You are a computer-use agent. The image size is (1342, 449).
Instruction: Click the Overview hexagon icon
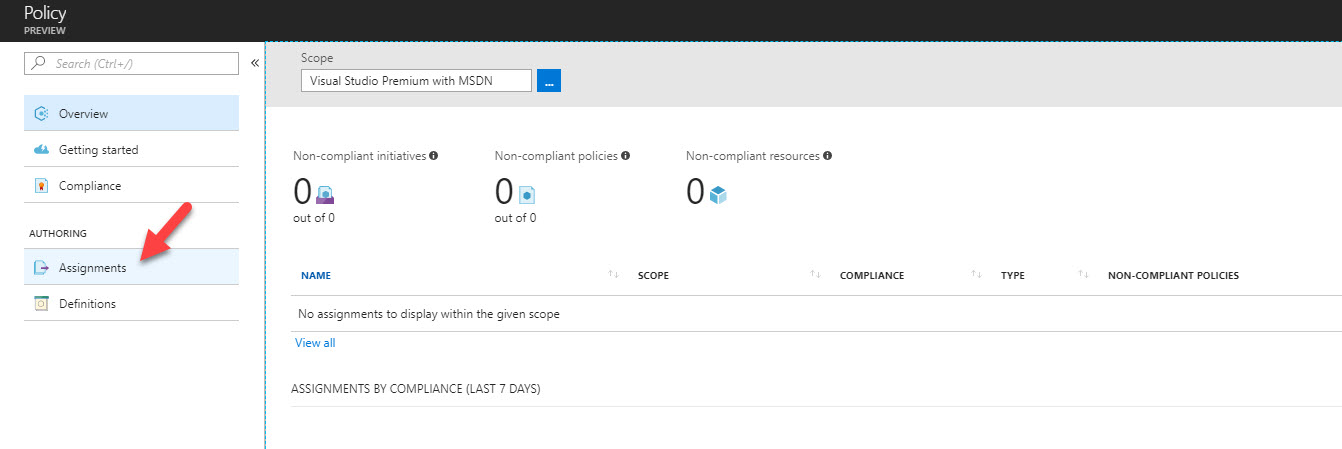[41, 114]
